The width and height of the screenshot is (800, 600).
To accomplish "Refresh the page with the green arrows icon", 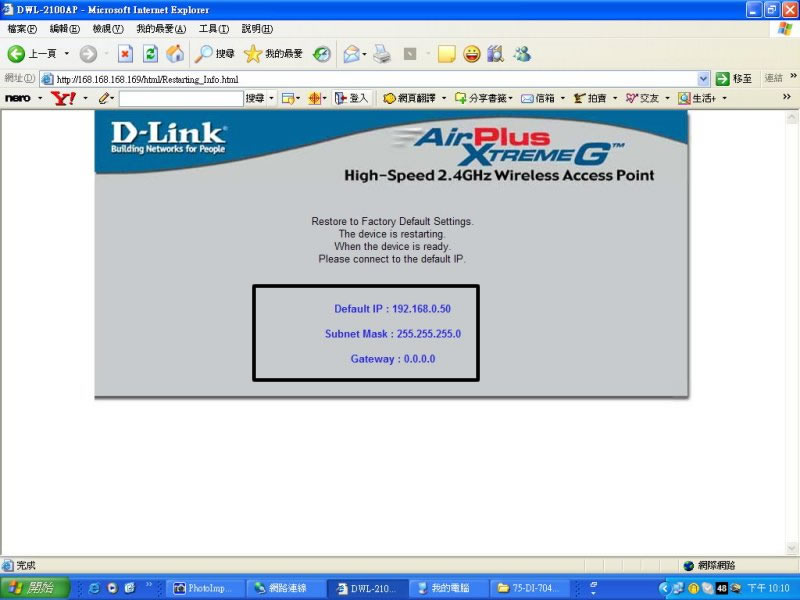I will (150, 54).
